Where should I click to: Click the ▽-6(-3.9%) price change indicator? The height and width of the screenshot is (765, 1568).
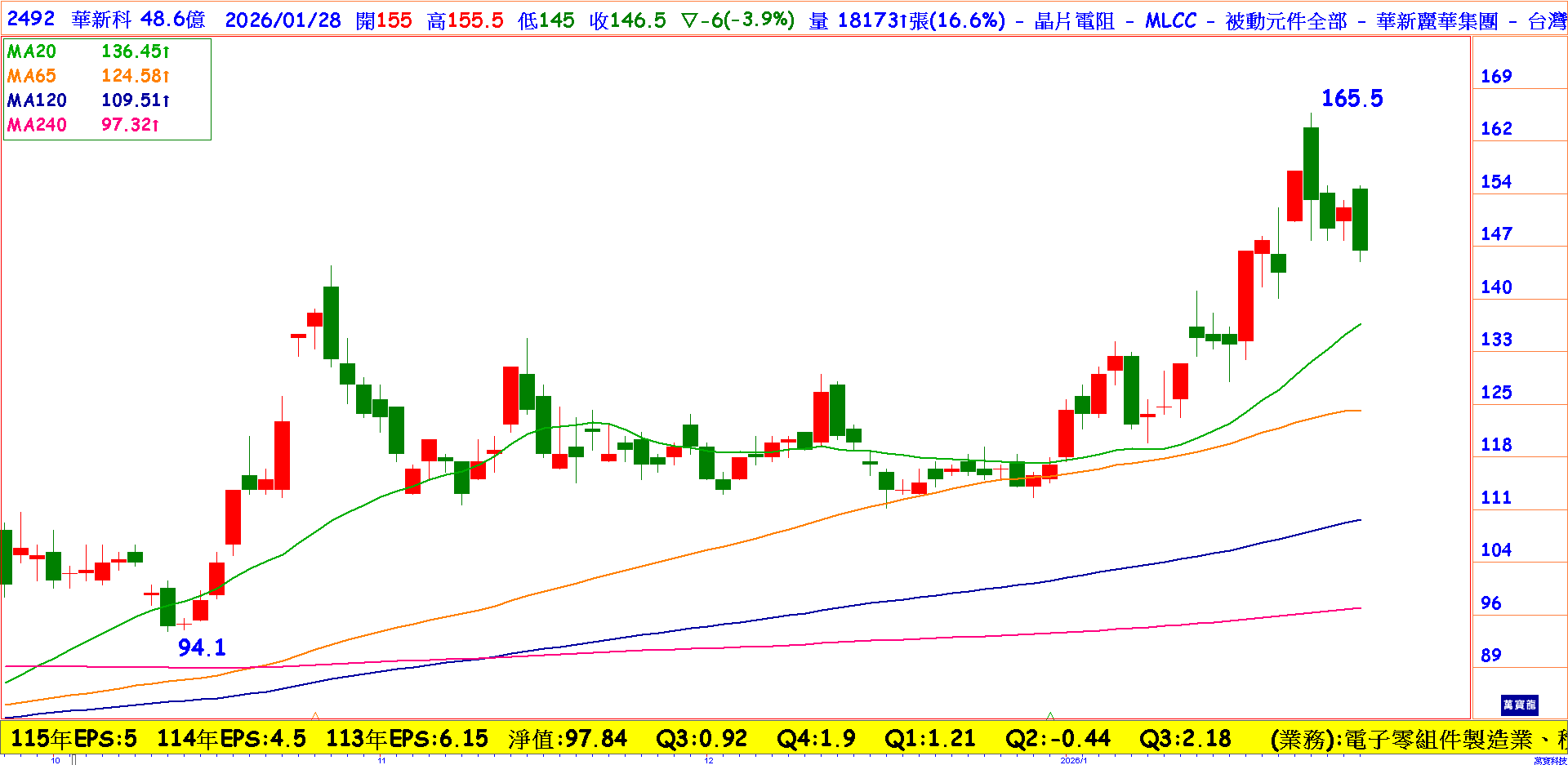point(737,20)
